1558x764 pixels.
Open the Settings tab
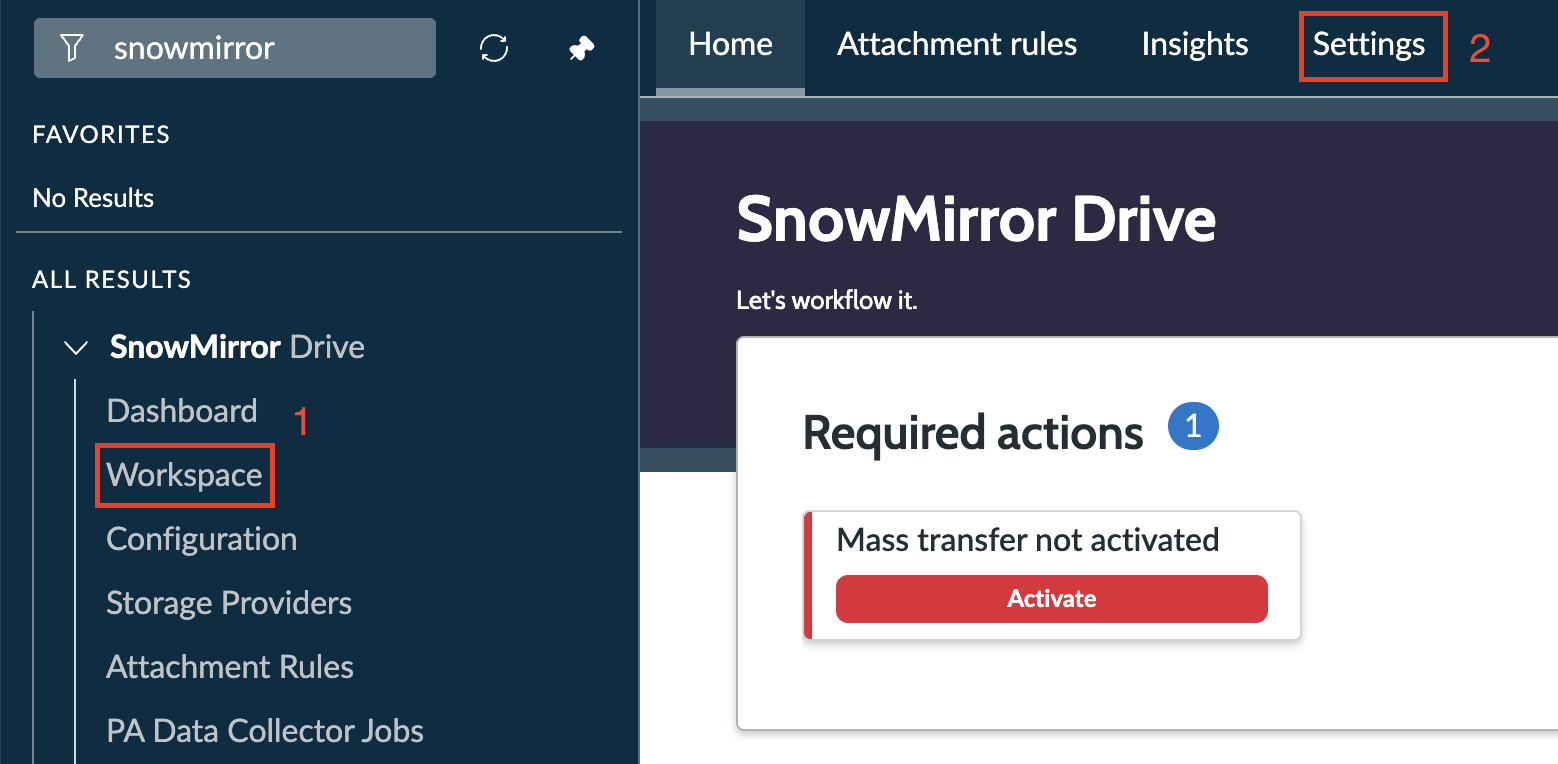pyautogui.click(x=1369, y=45)
